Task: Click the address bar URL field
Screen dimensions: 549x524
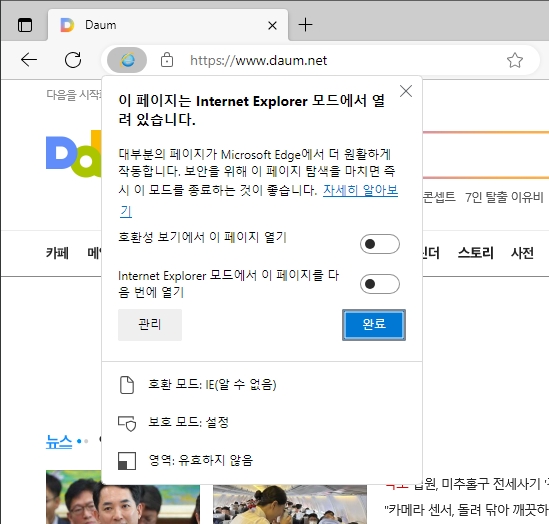Action: 258,60
